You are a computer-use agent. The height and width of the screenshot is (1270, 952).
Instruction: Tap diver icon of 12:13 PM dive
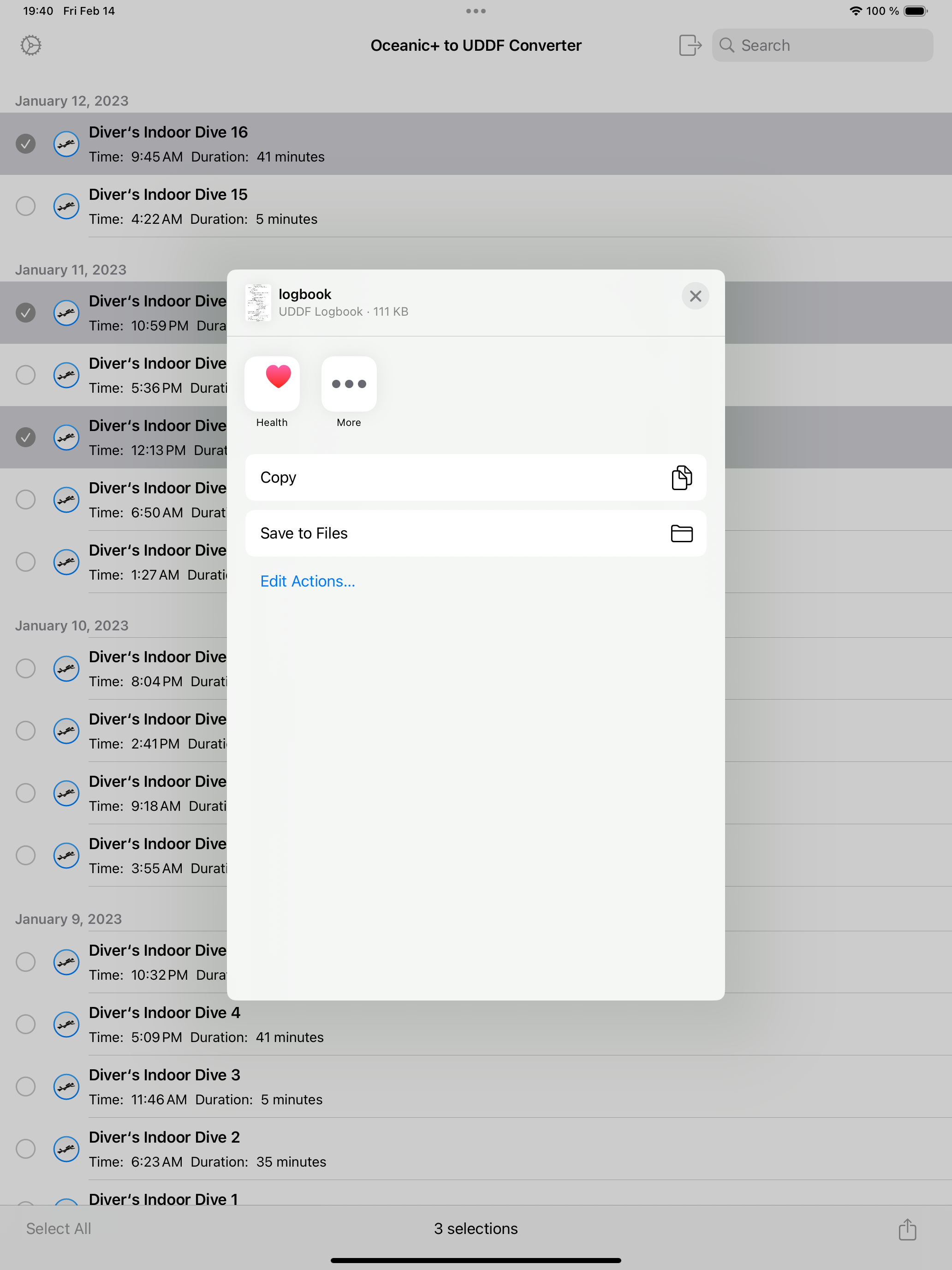click(66, 437)
